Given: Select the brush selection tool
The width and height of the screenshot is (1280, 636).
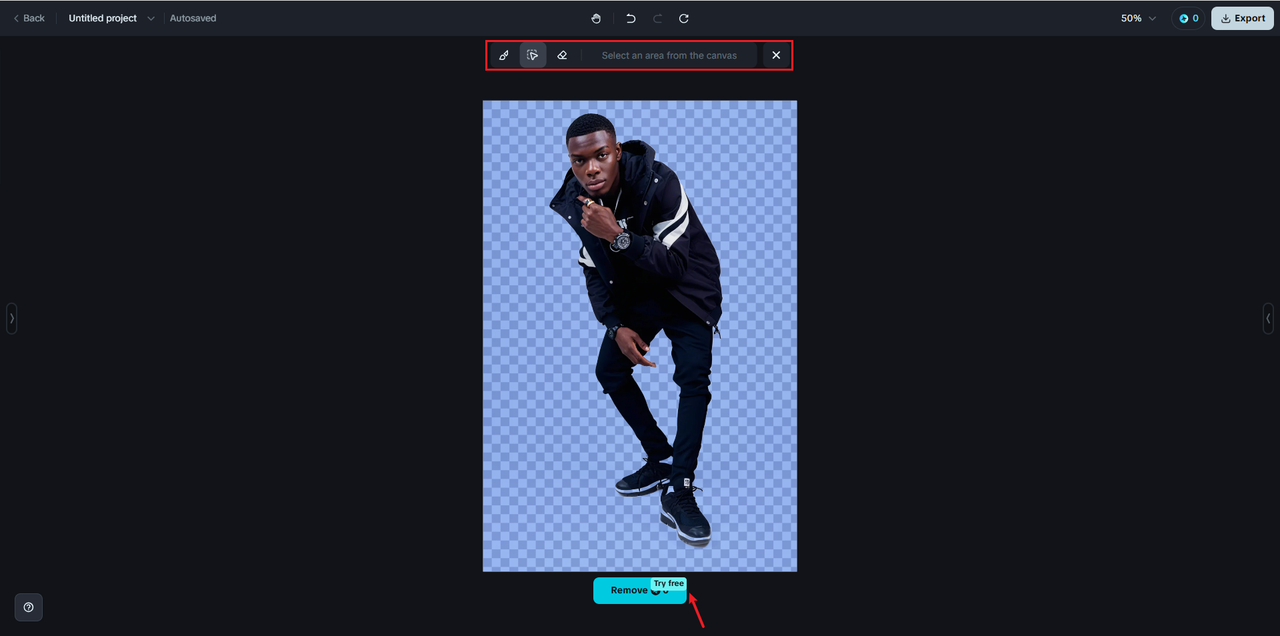Looking at the screenshot, I should pos(504,55).
